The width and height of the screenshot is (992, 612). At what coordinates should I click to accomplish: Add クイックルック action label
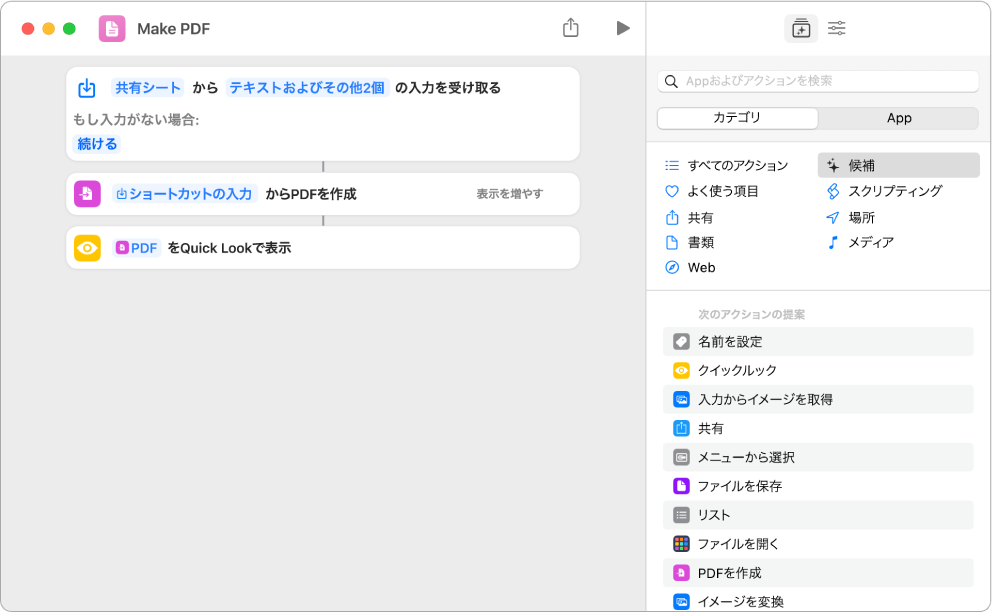(x=737, y=370)
